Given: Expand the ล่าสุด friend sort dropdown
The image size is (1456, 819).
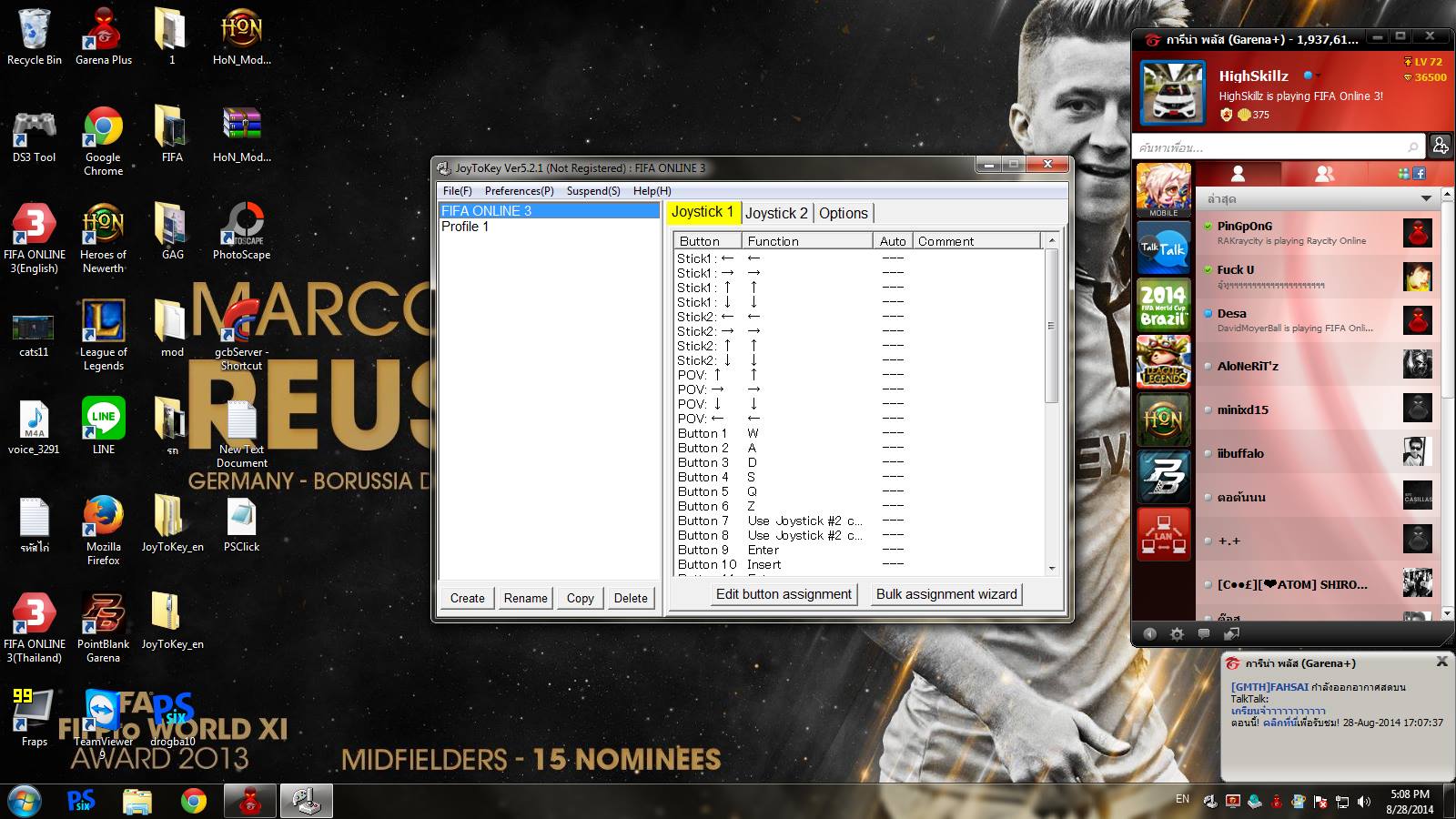Looking at the screenshot, I should pyautogui.click(x=1426, y=198).
